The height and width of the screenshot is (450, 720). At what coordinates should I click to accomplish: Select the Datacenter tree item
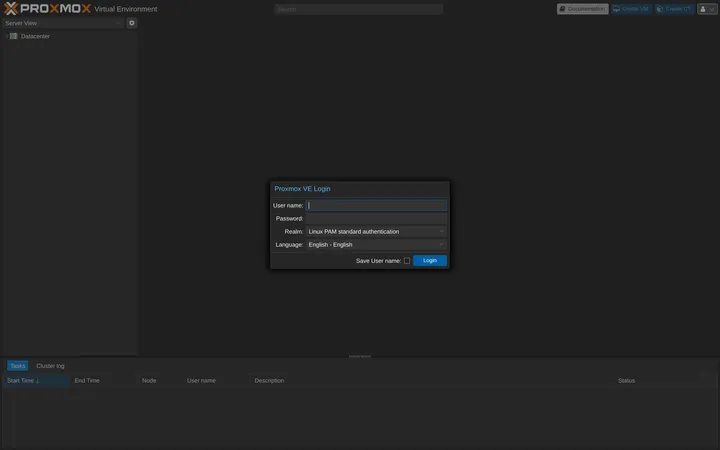(35, 36)
